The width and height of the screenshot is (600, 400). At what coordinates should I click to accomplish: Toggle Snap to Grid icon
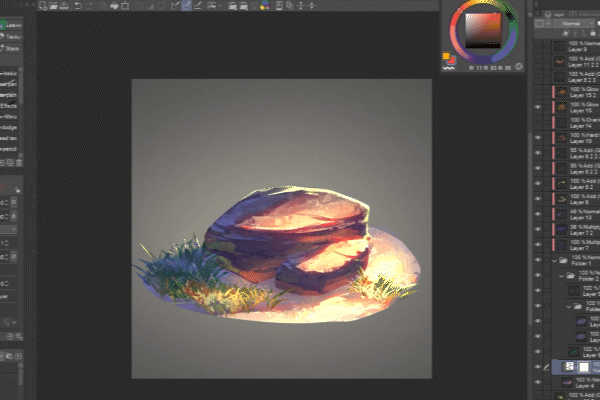pos(197,5)
